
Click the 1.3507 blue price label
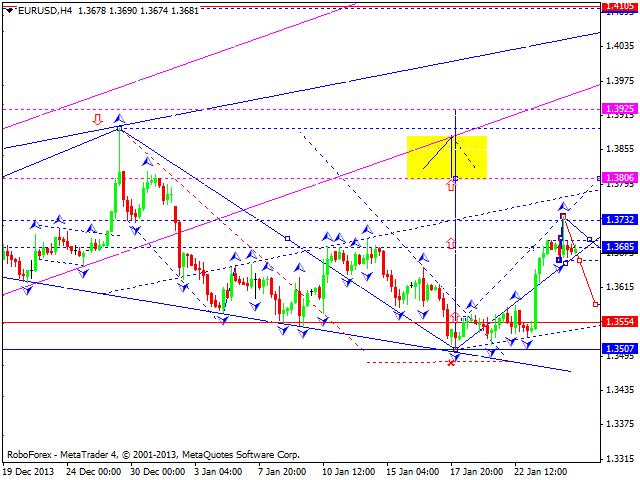[616, 349]
